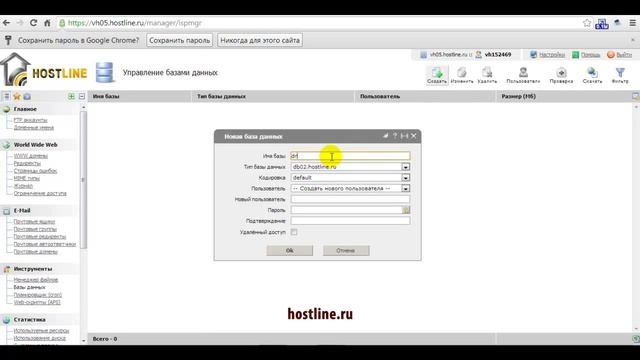Click the Скачать toolbar icon
Viewport: 640px width, 360px height.
[592, 76]
